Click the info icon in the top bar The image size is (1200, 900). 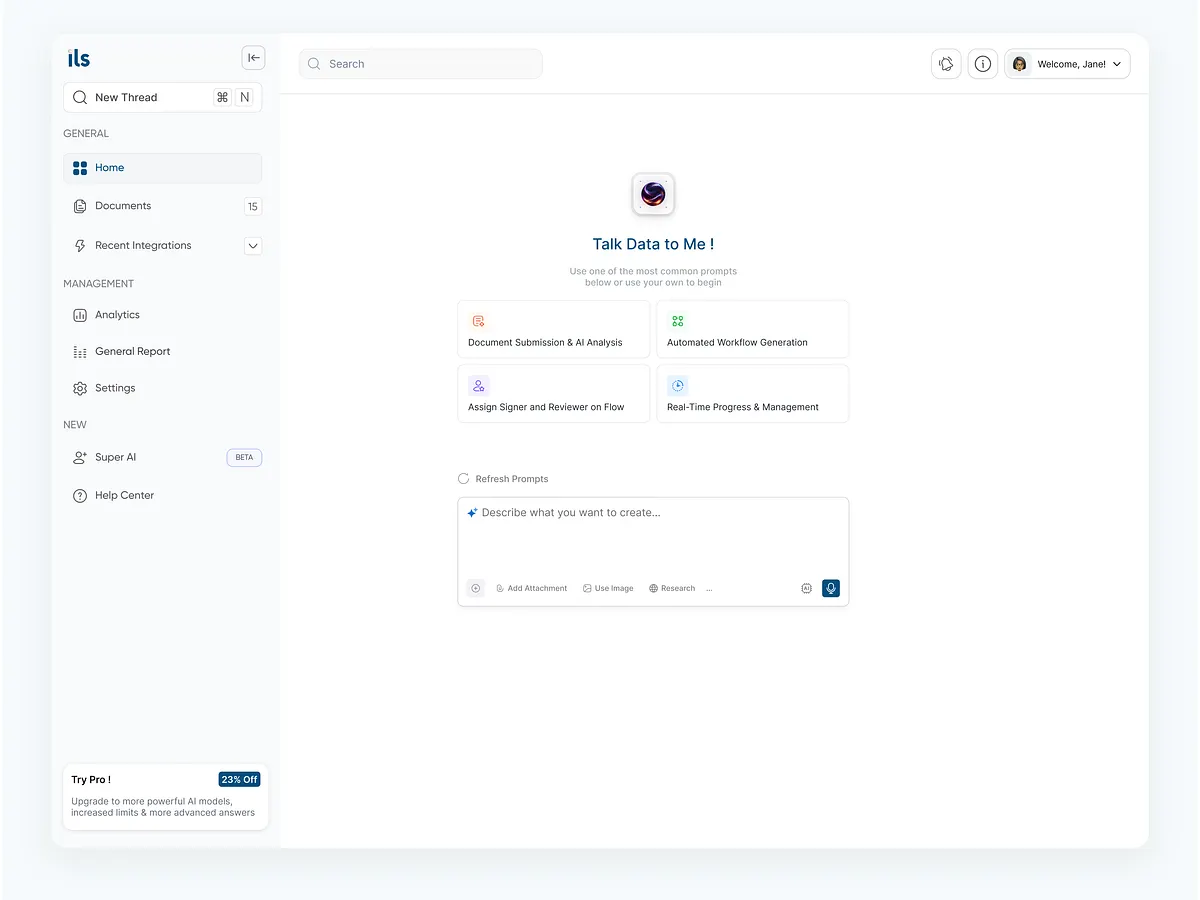pos(982,63)
